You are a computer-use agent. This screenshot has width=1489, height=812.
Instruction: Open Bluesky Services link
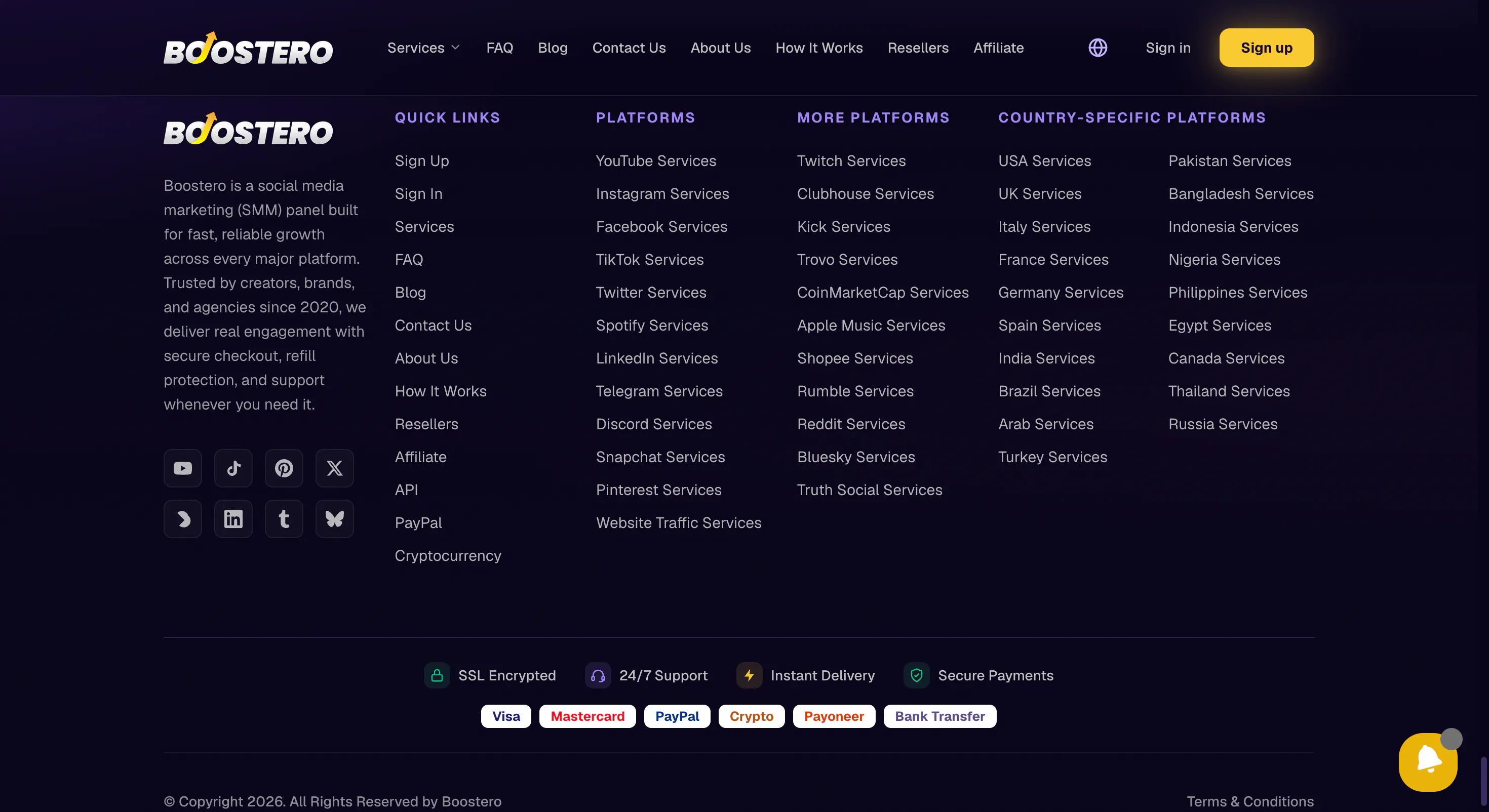tap(856, 457)
